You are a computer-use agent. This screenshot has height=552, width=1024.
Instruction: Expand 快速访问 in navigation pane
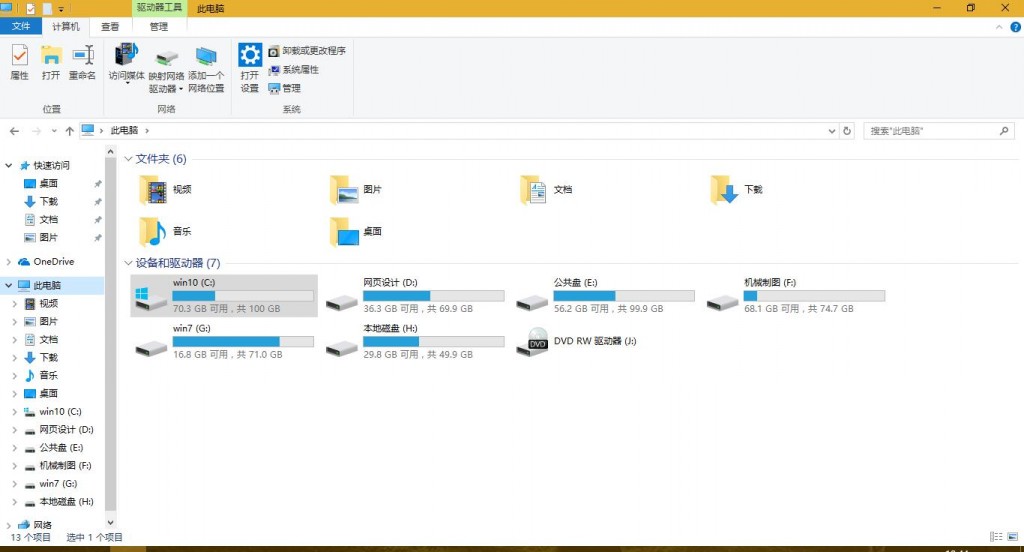10,166
